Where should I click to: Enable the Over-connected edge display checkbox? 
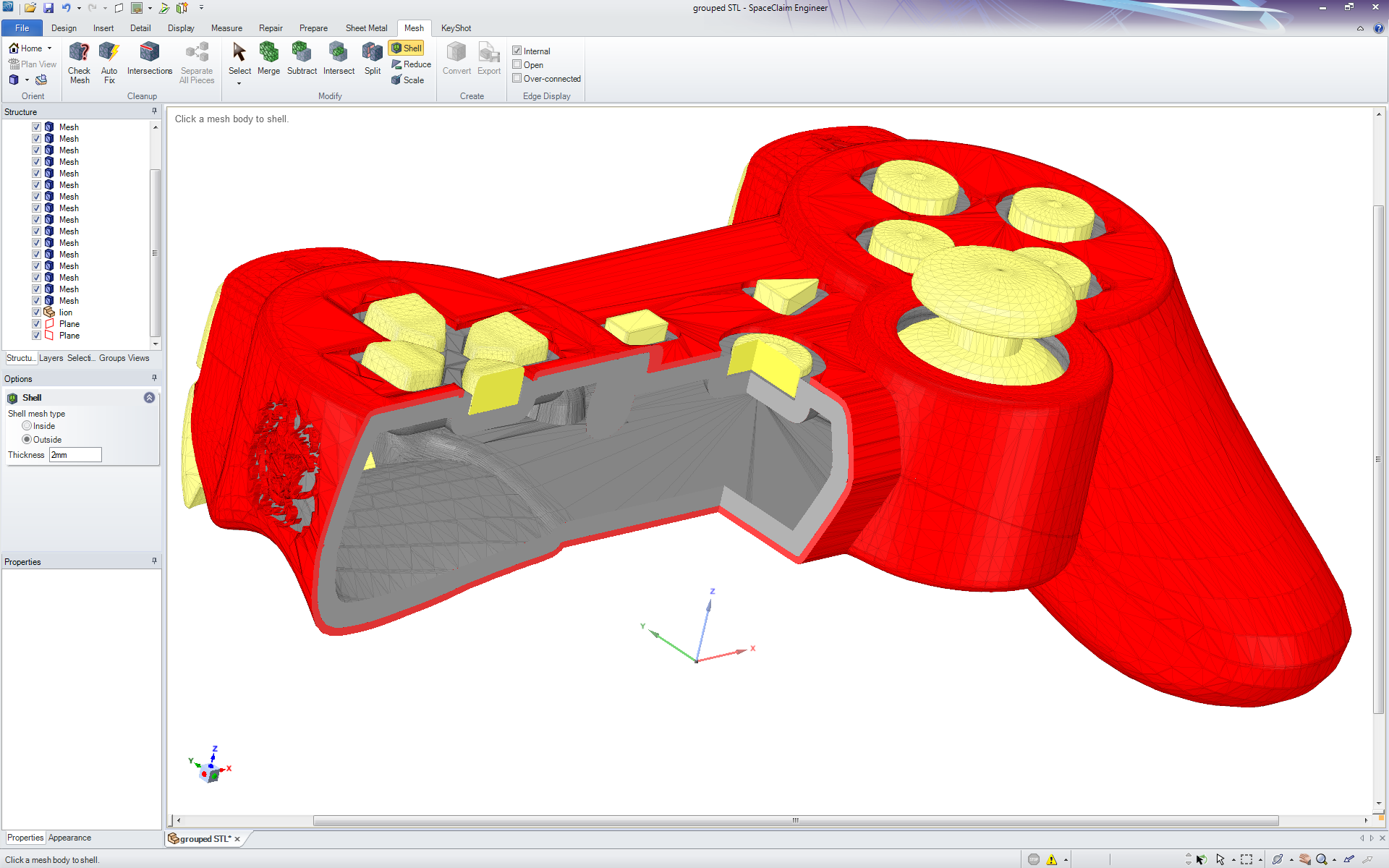point(517,78)
